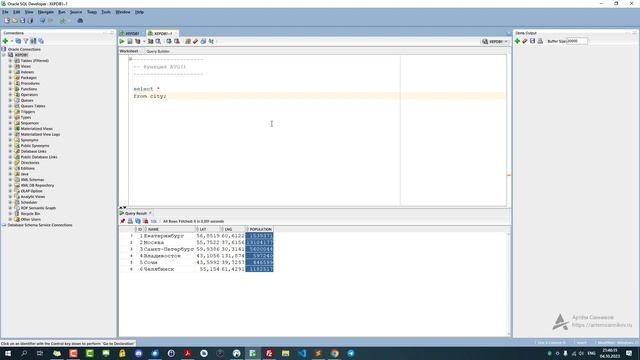
Task: Save Dbms Output with disk icon
Action: [x=533, y=41]
